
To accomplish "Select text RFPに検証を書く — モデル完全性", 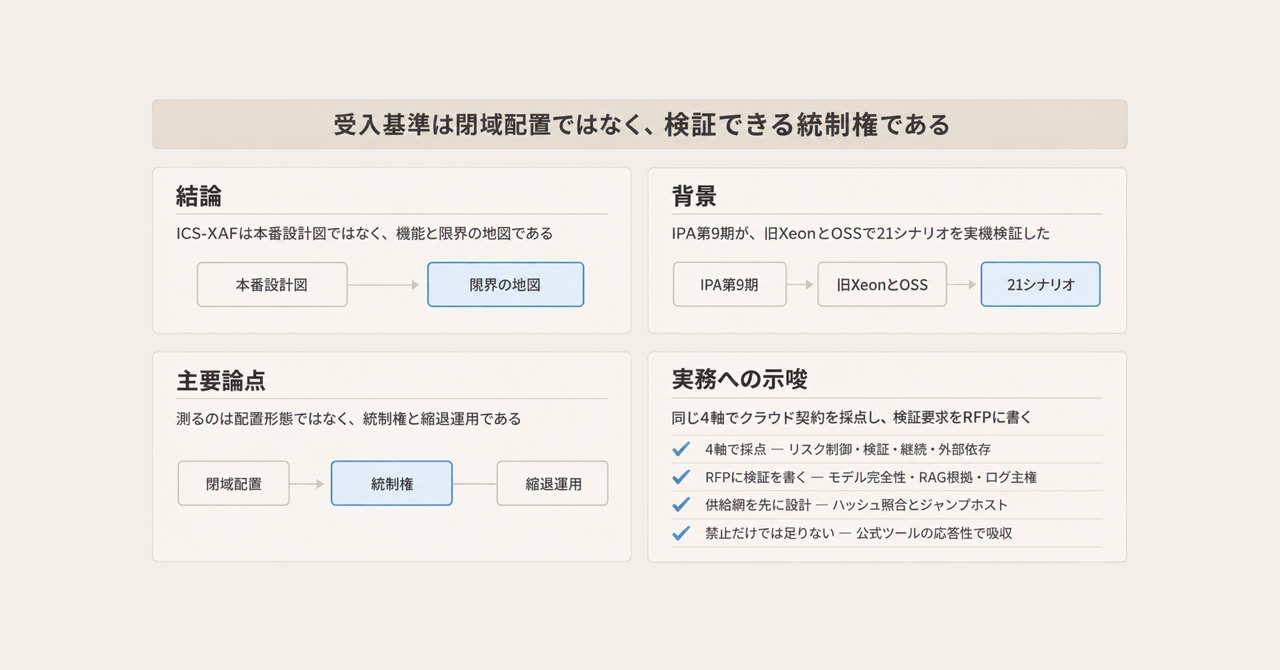I will pos(870,477).
